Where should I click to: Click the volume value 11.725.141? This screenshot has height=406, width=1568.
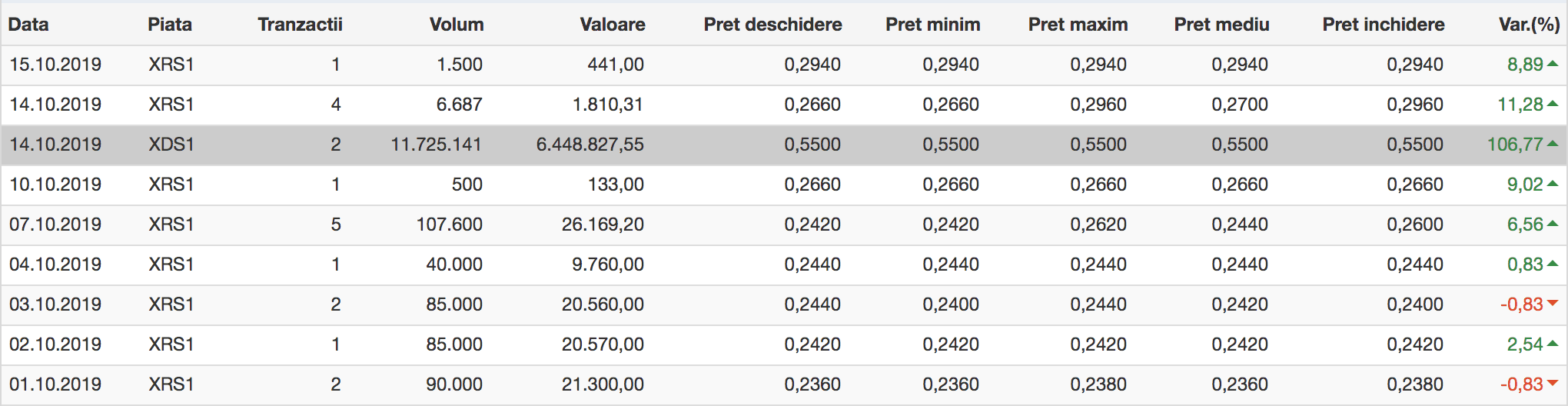pos(436,145)
